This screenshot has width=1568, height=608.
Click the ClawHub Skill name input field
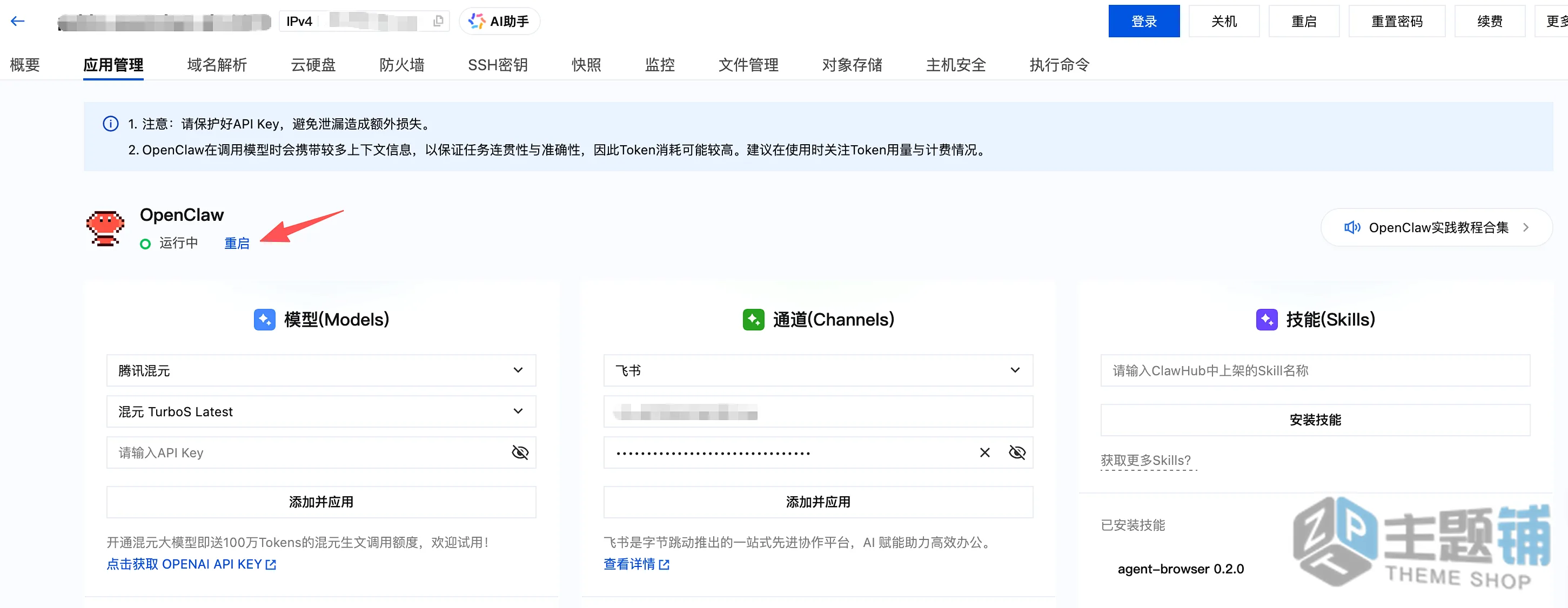[1315, 370]
